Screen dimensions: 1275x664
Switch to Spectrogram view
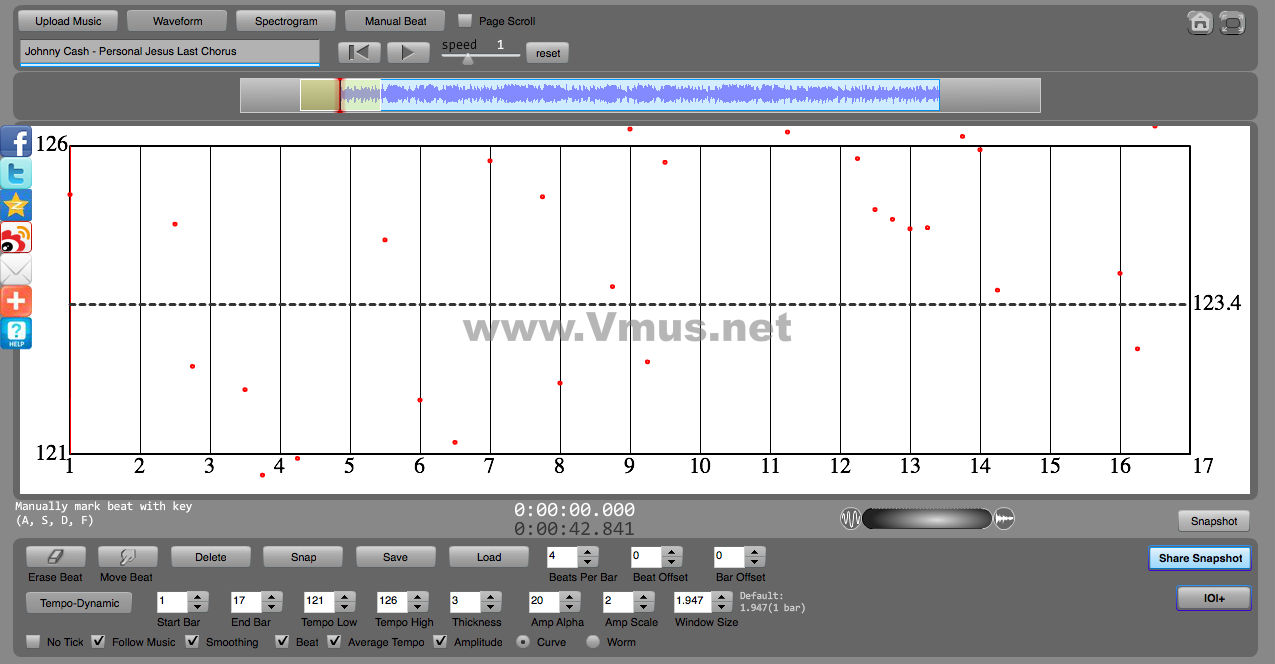286,21
